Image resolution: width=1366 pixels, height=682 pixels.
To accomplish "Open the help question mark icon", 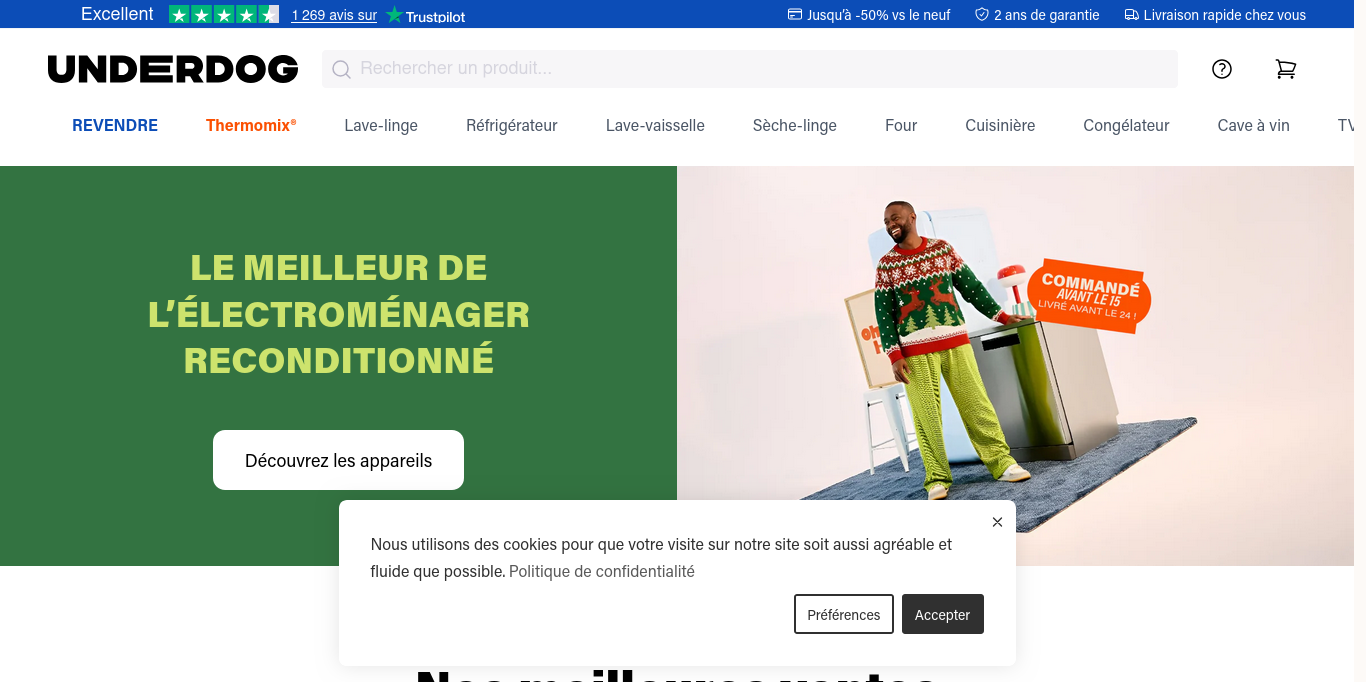I will 1221,69.
